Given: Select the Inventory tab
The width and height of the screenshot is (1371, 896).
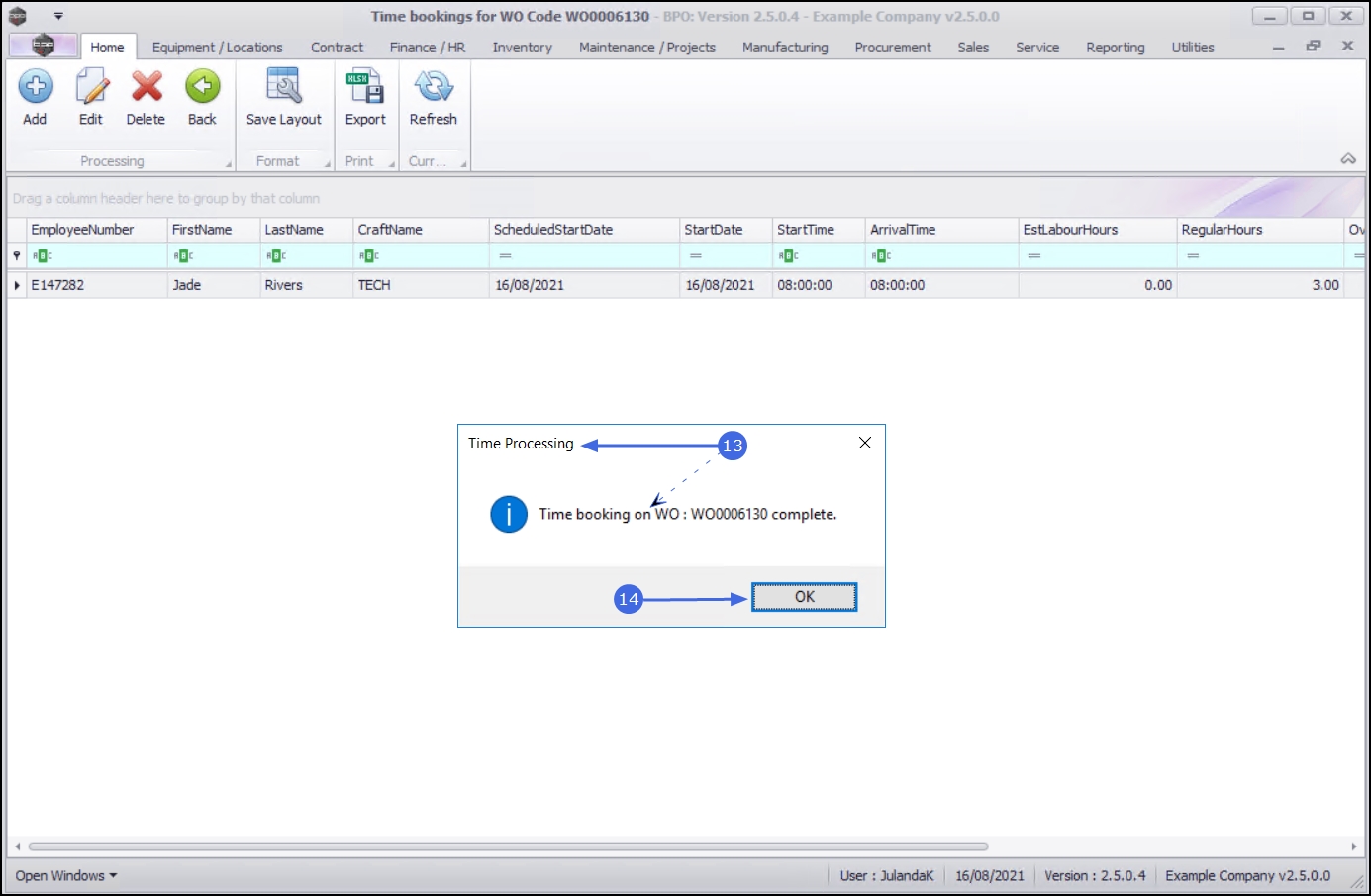Looking at the screenshot, I should [x=523, y=48].
